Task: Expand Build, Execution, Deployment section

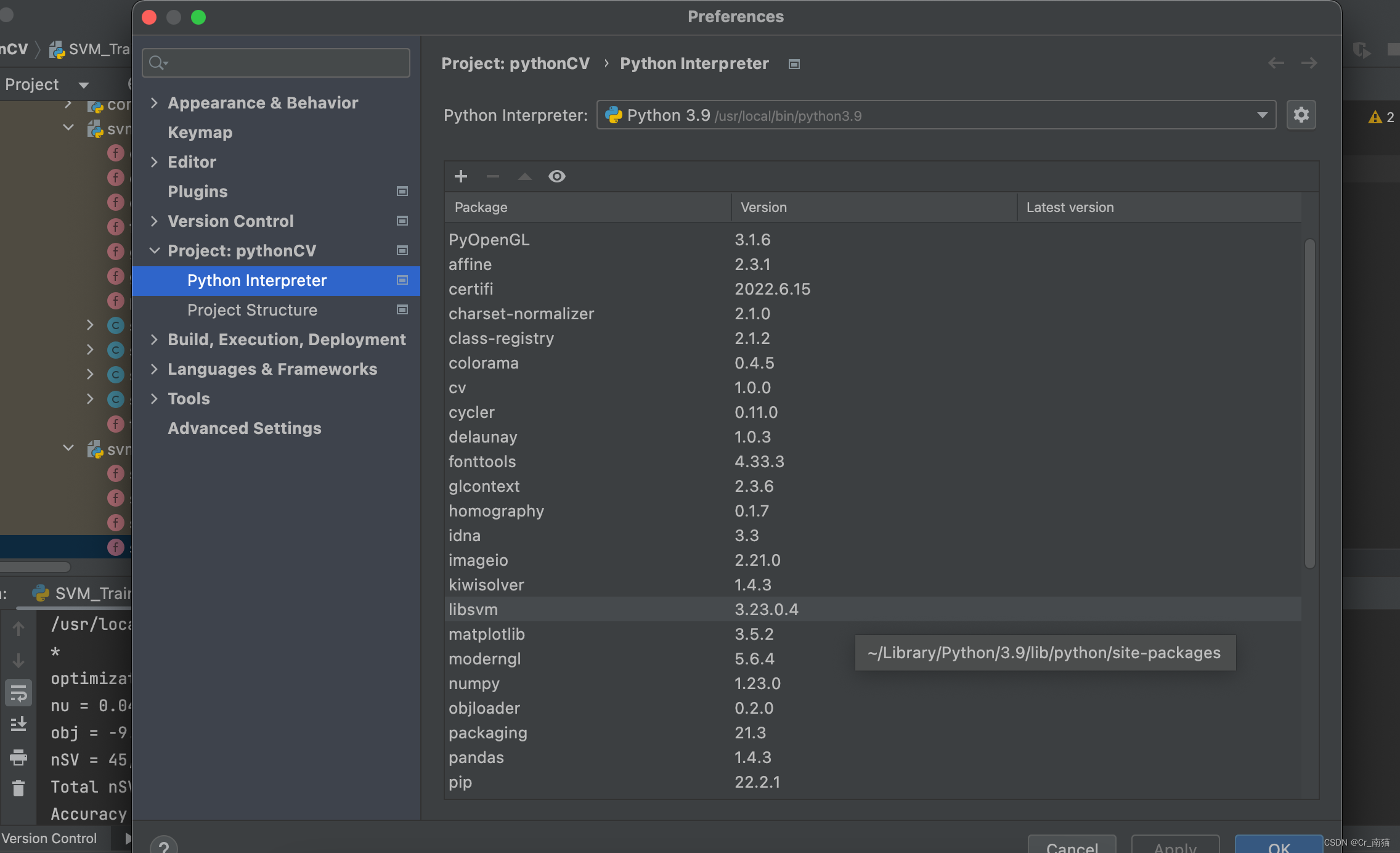Action: click(154, 340)
